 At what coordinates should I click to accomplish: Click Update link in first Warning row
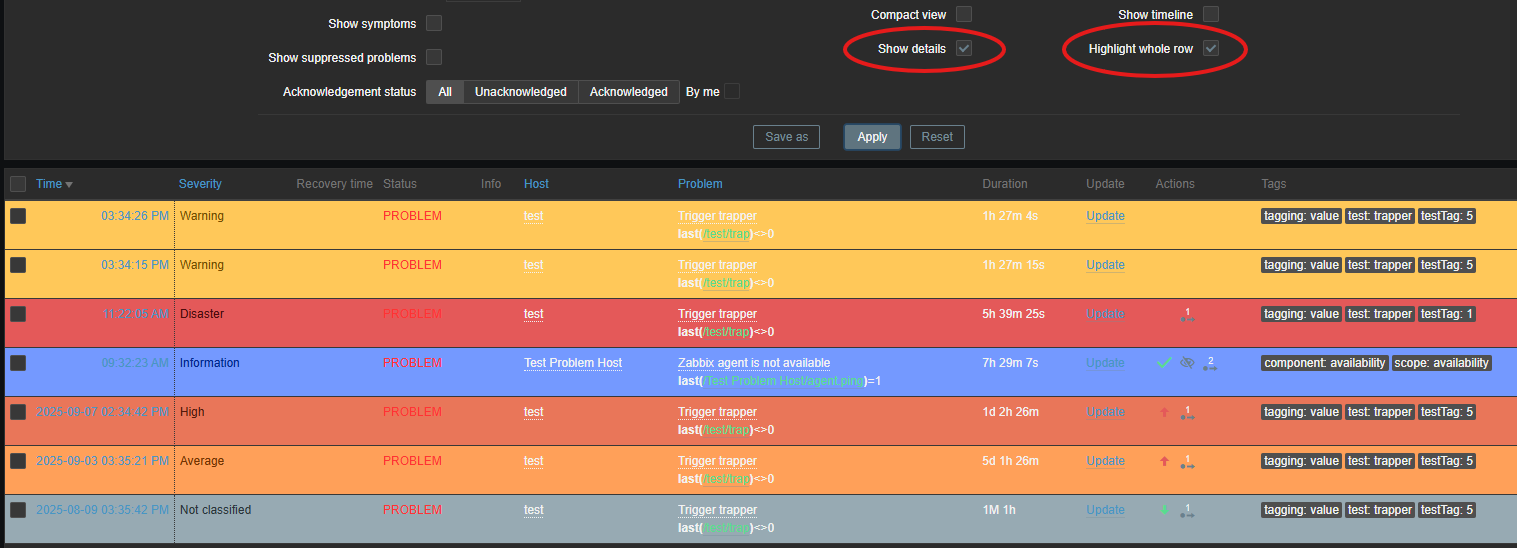pyautogui.click(x=1105, y=216)
